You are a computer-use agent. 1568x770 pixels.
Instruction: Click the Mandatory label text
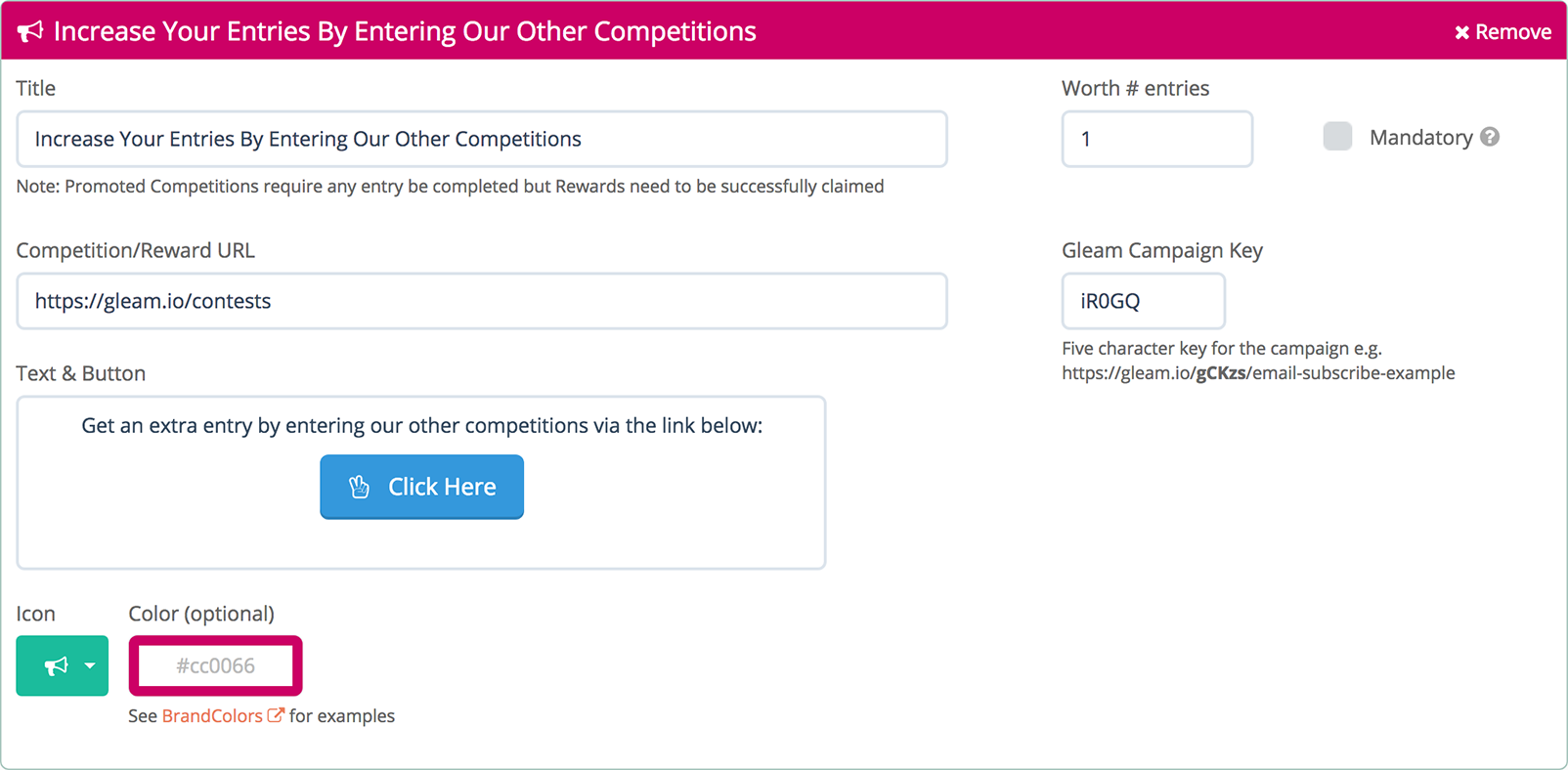pyautogui.click(x=1420, y=137)
